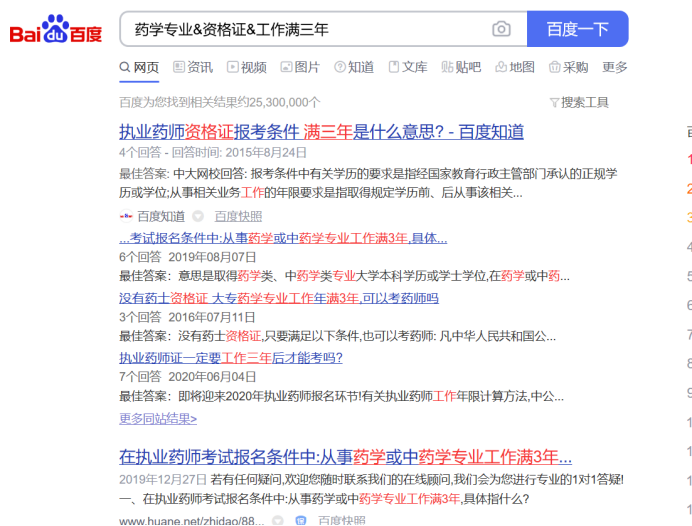The image size is (692, 526).
Task: Click text 6个回答 2019年08月07日
Action: tap(188, 257)
